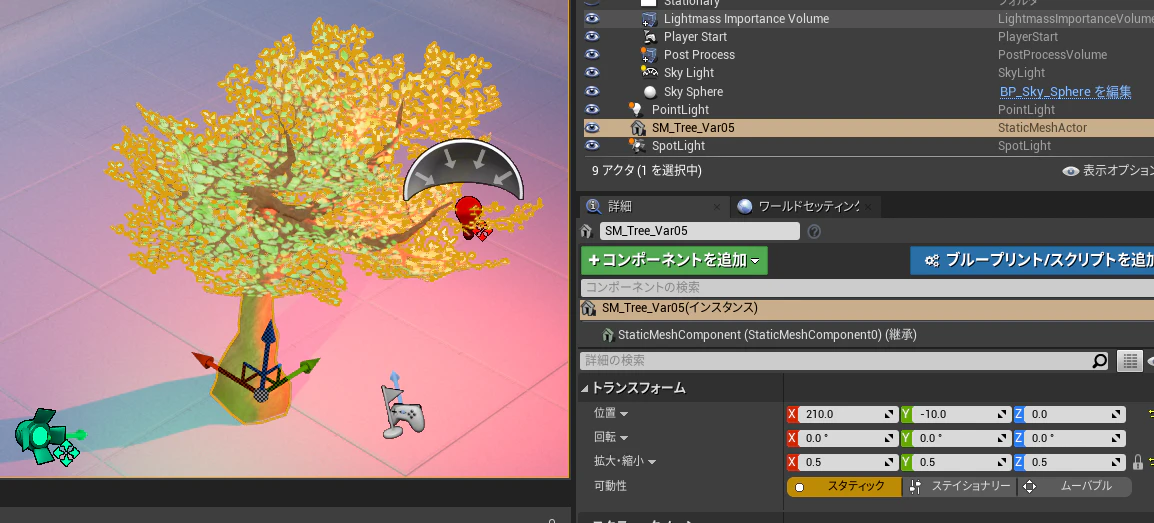Hide the Lightmass Importance Volume actor
The image size is (1154, 523).
point(592,19)
